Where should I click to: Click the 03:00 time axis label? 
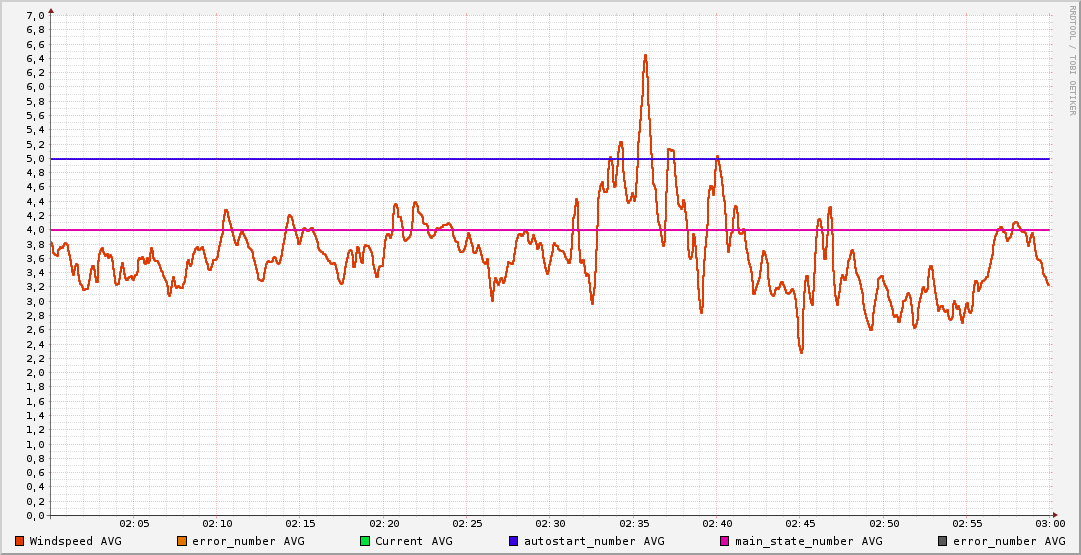(x=1050, y=524)
